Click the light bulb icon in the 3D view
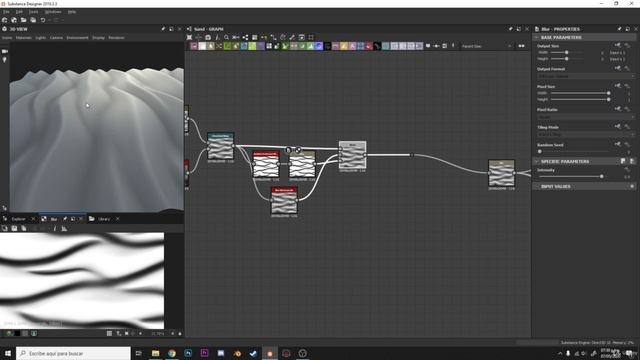 pos(5,60)
